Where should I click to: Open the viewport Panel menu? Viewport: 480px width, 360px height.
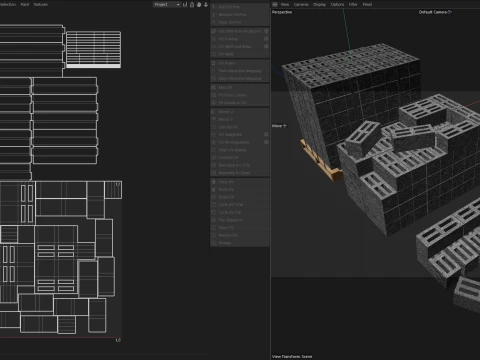(367, 4)
